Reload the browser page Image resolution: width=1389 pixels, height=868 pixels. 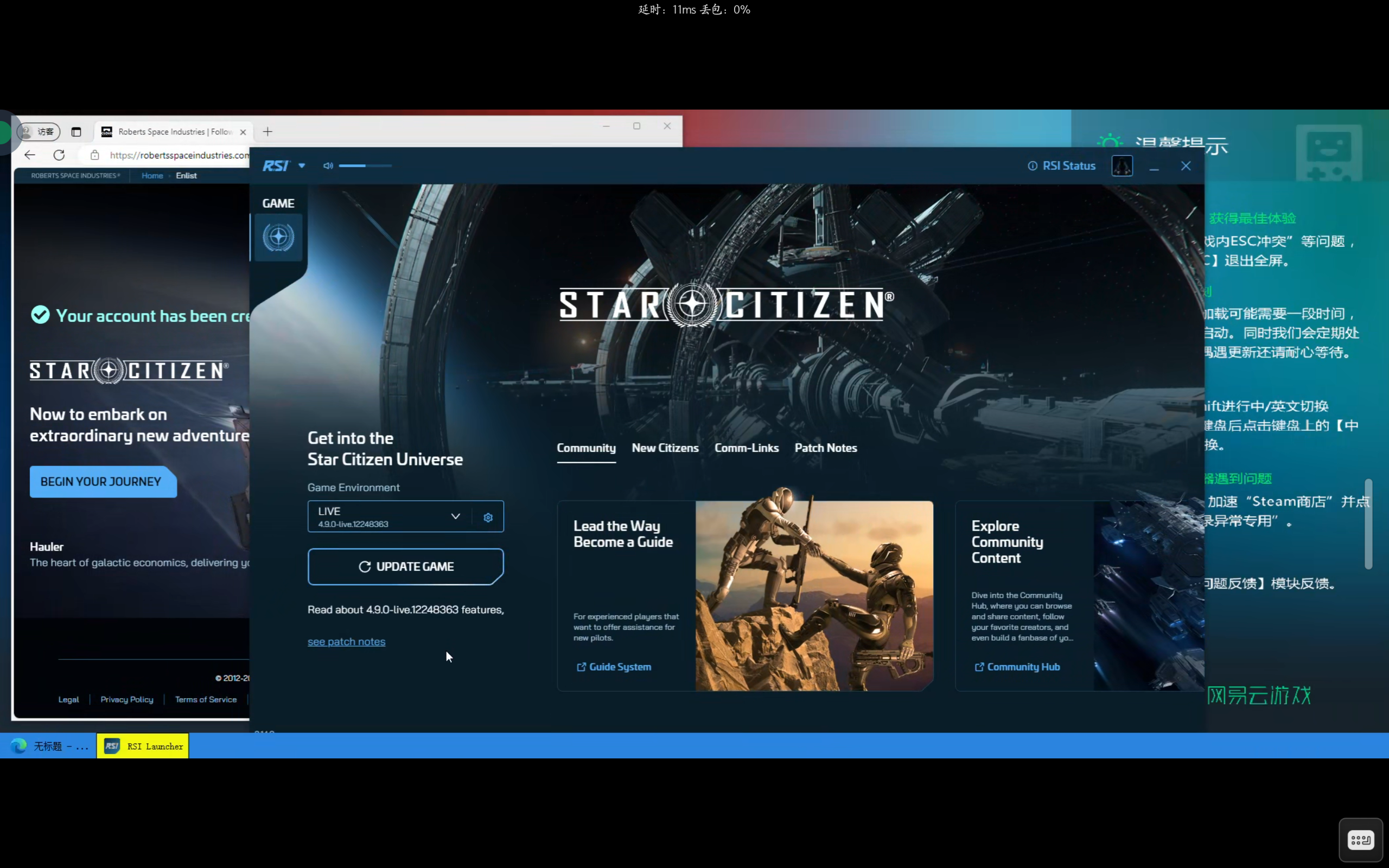pyautogui.click(x=59, y=155)
